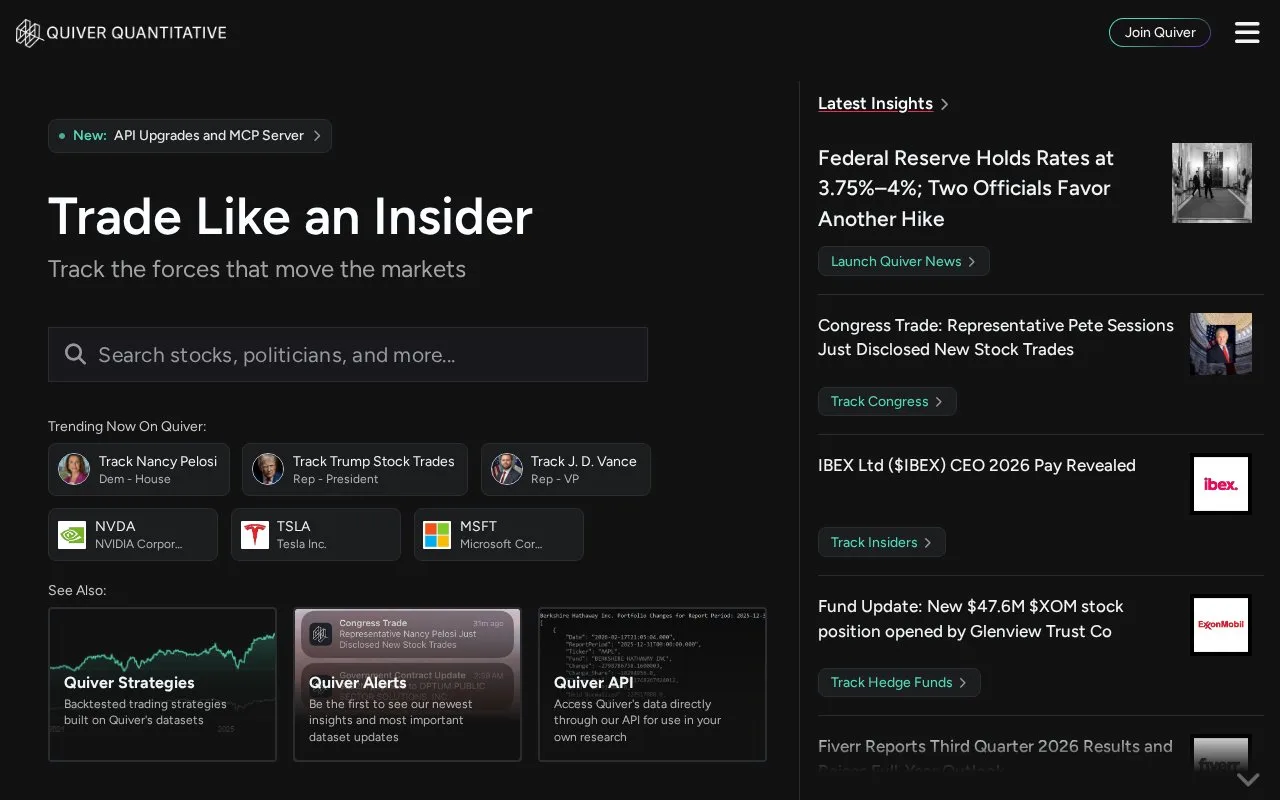1280x800 pixels.
Task: Open the Quiver API card
Action: (652, 684)
